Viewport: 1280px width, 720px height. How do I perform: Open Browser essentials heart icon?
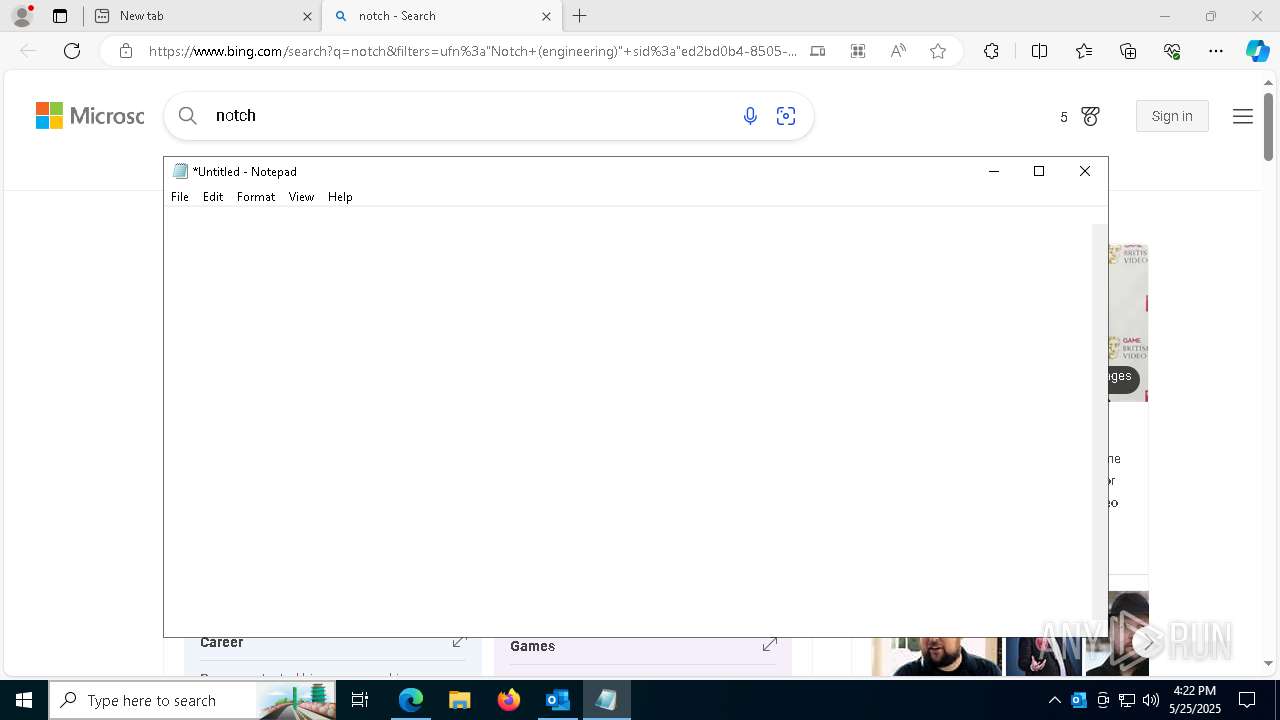coord(1172,51)
